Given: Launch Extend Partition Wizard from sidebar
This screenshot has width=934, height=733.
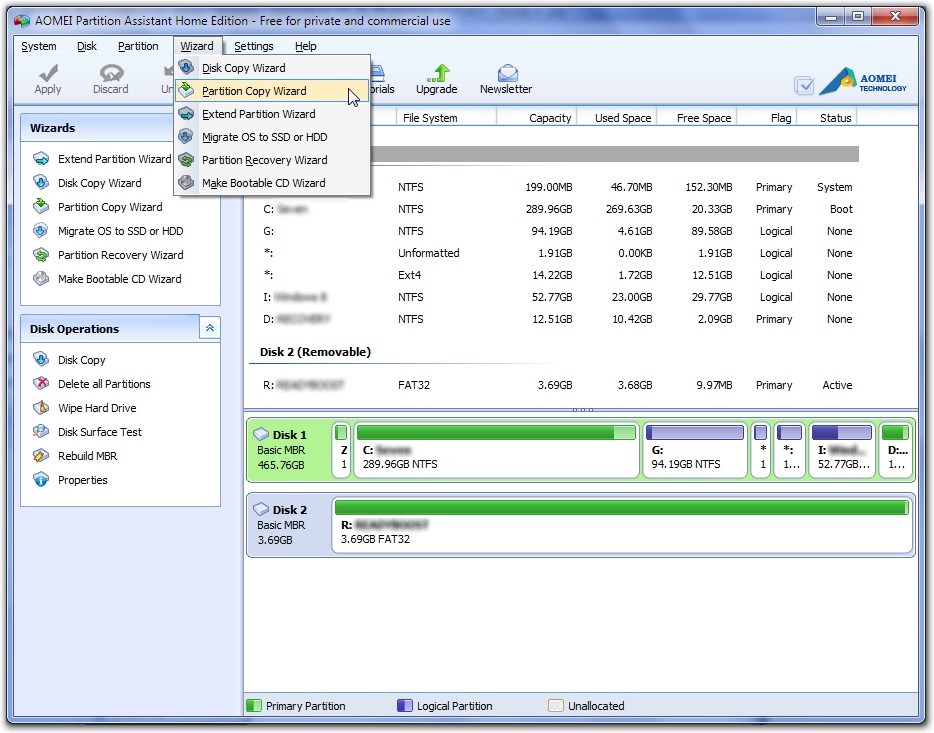Looking at the screenshot, I should 114,159.
